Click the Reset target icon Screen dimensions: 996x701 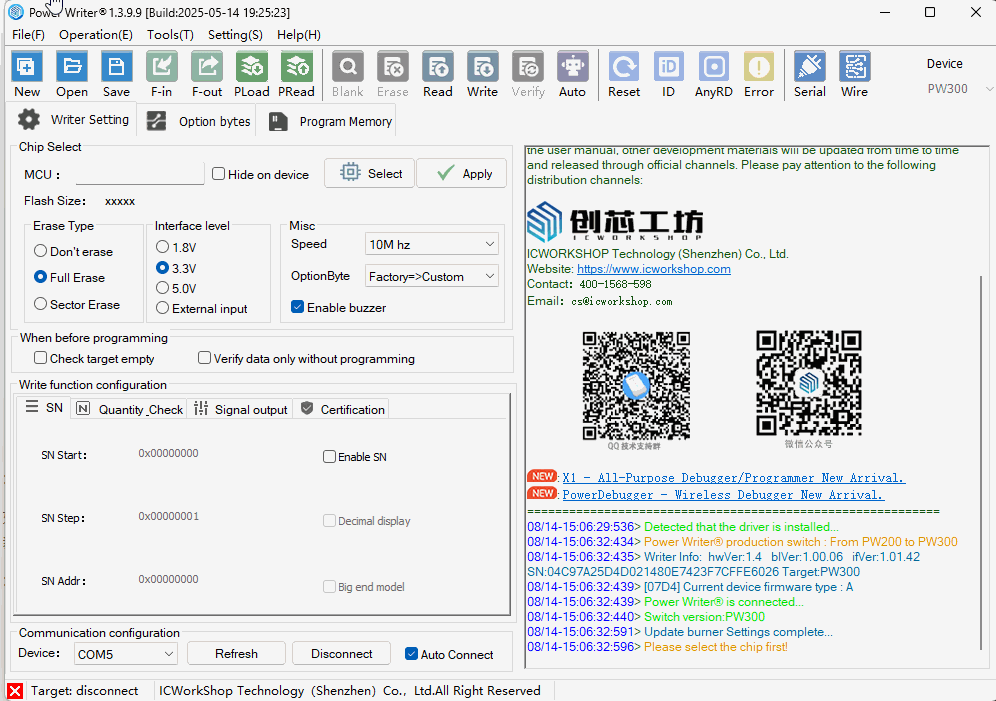(624, 67)
